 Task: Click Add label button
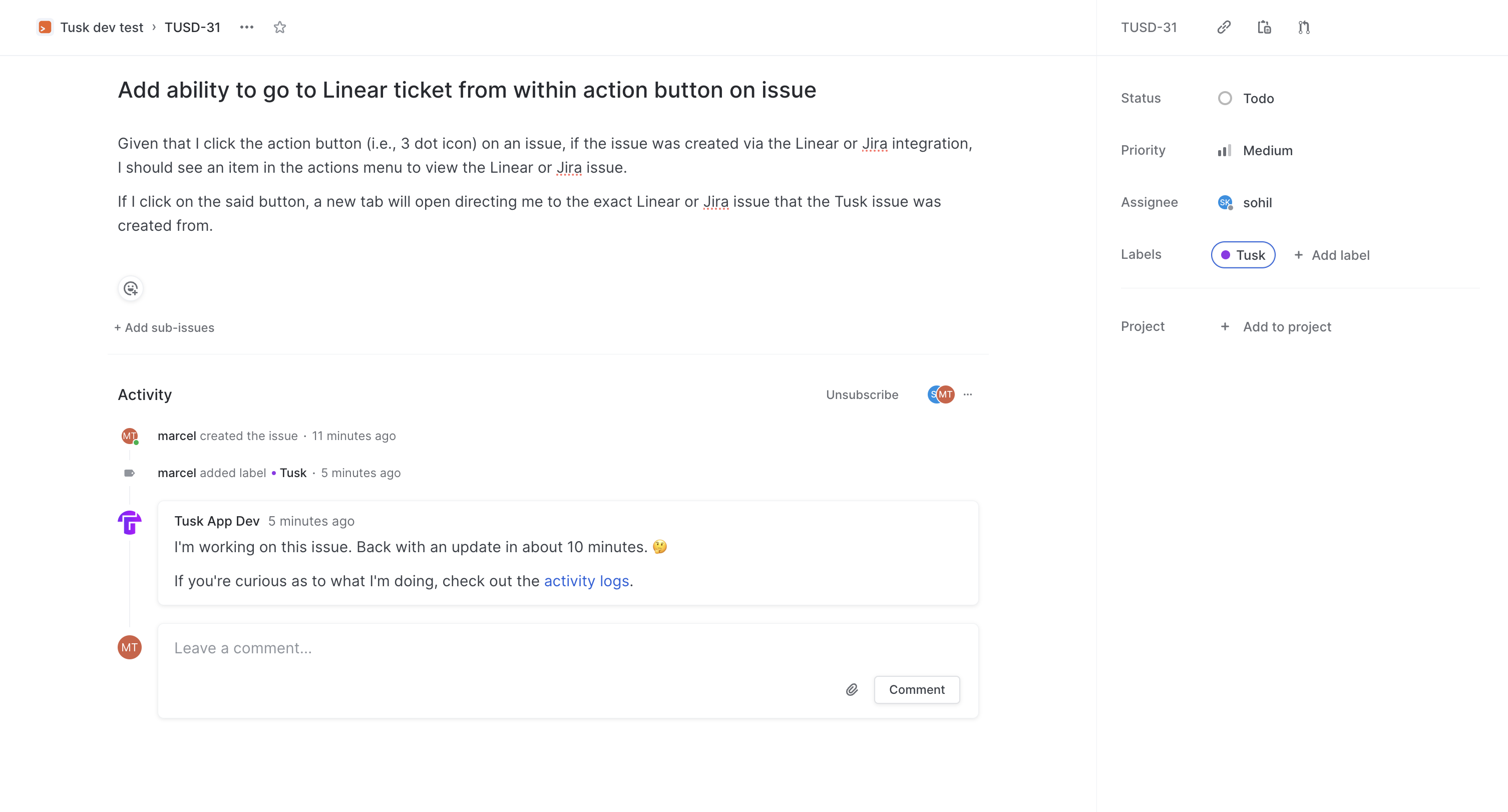[x=1332, y=255]
